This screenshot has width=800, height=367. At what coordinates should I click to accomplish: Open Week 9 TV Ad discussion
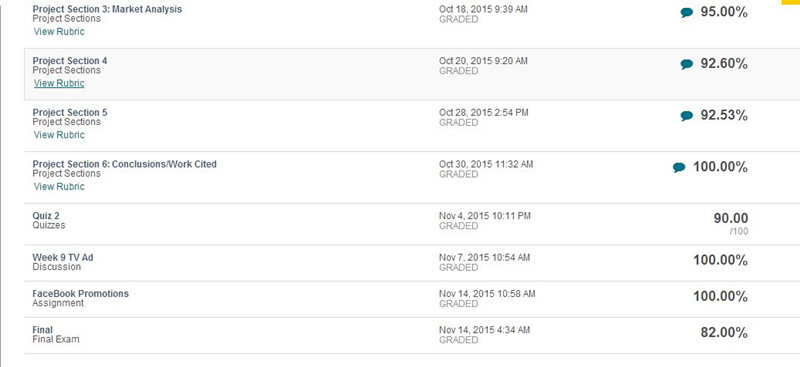(x=63, y=258)
